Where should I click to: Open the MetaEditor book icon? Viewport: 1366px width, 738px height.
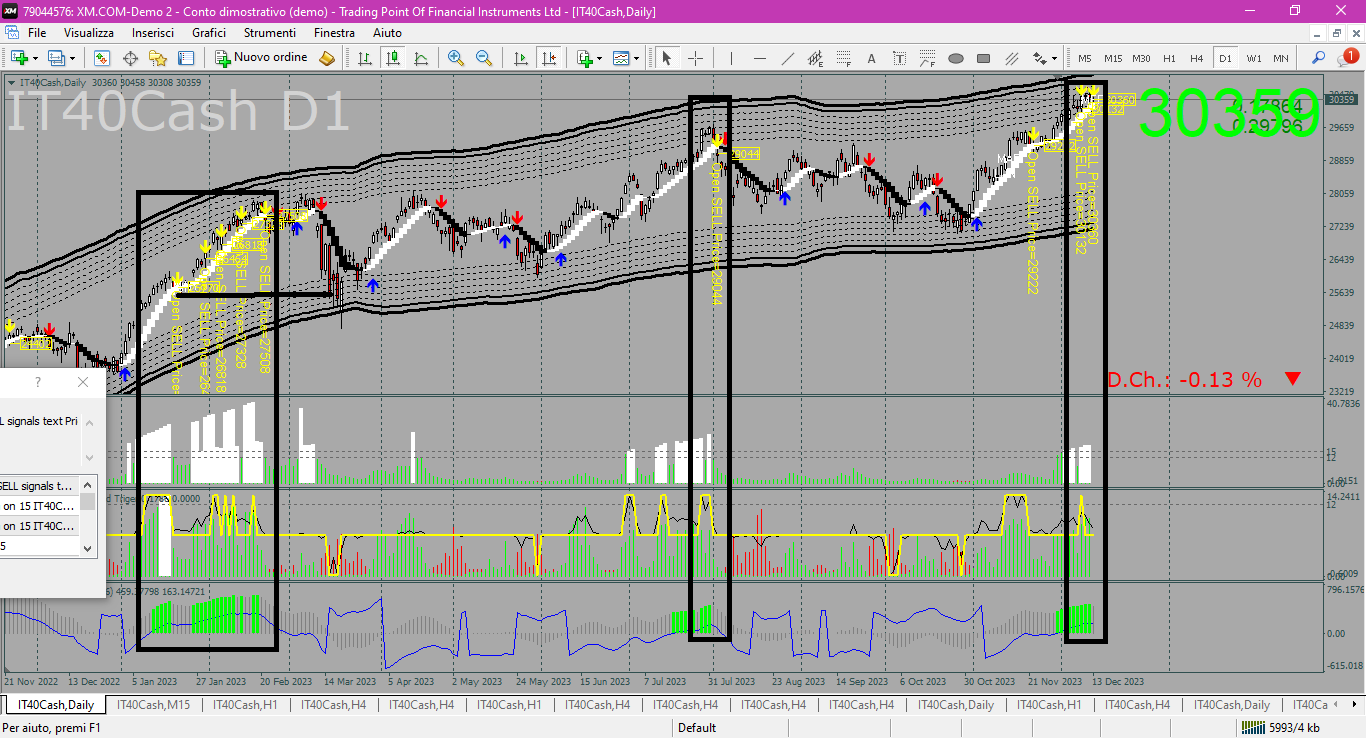tap(327, 58)
